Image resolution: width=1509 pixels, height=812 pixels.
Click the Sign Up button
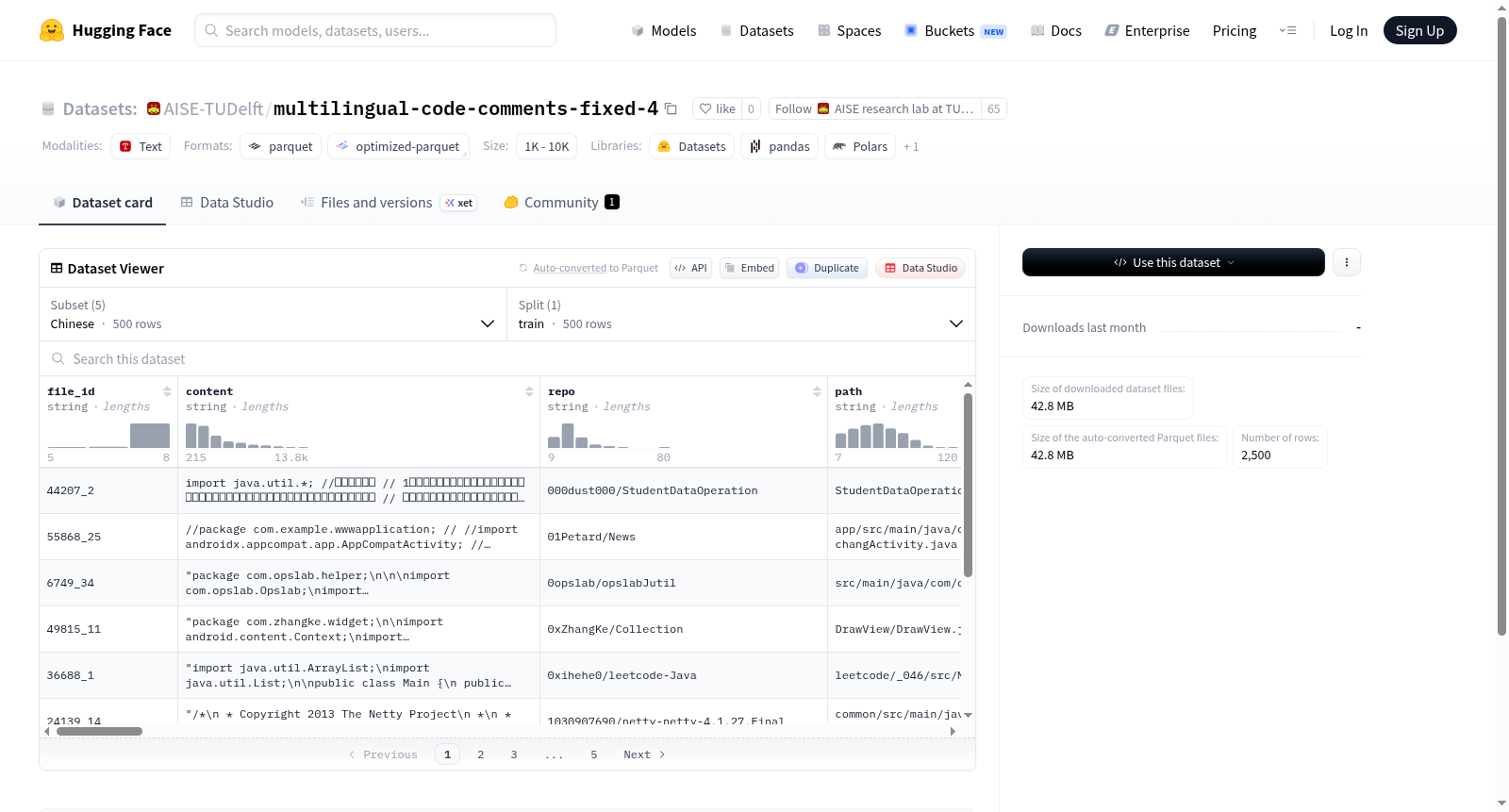point(1419,30)
